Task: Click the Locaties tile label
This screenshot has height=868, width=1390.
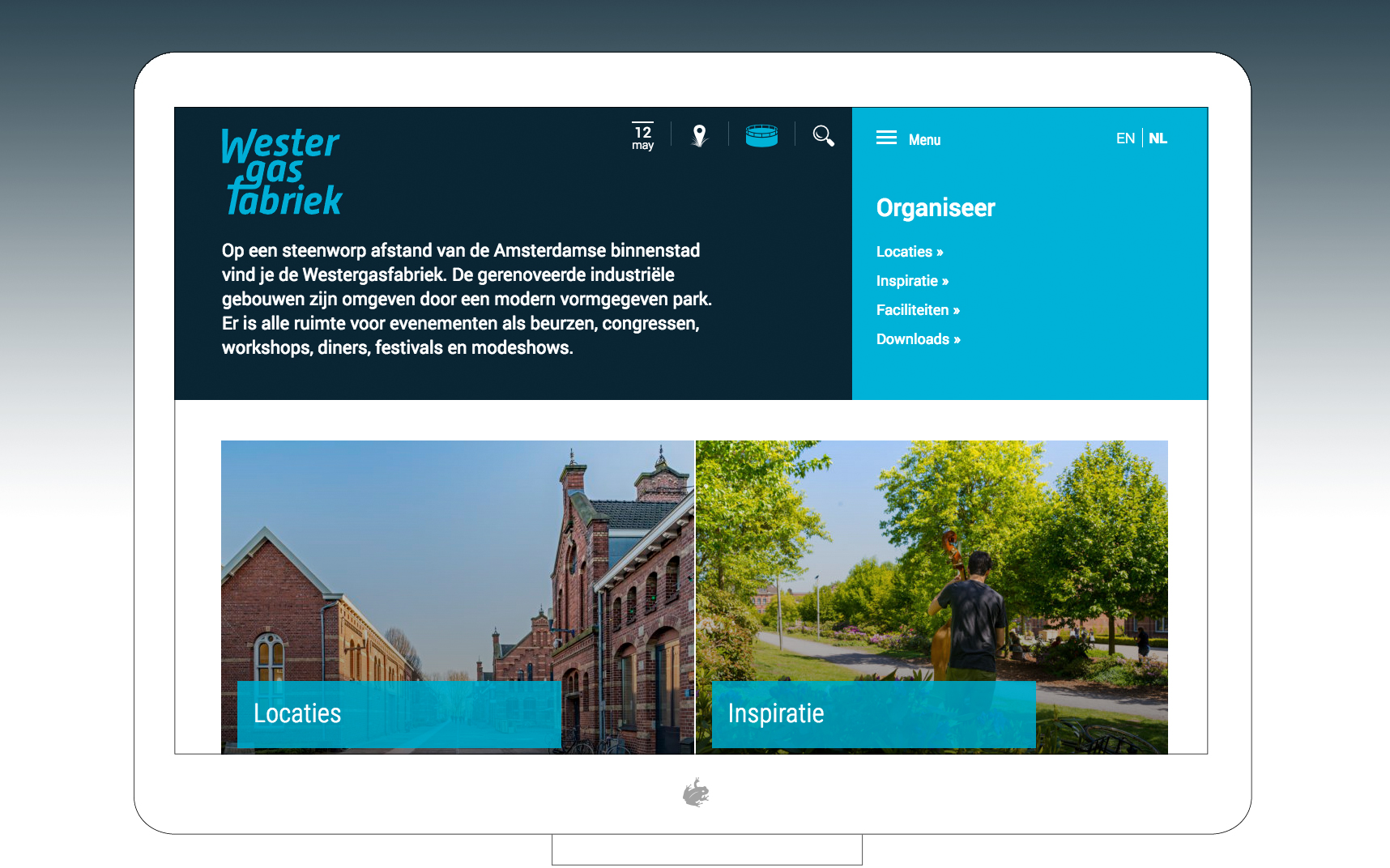Action: click(399, 713)
